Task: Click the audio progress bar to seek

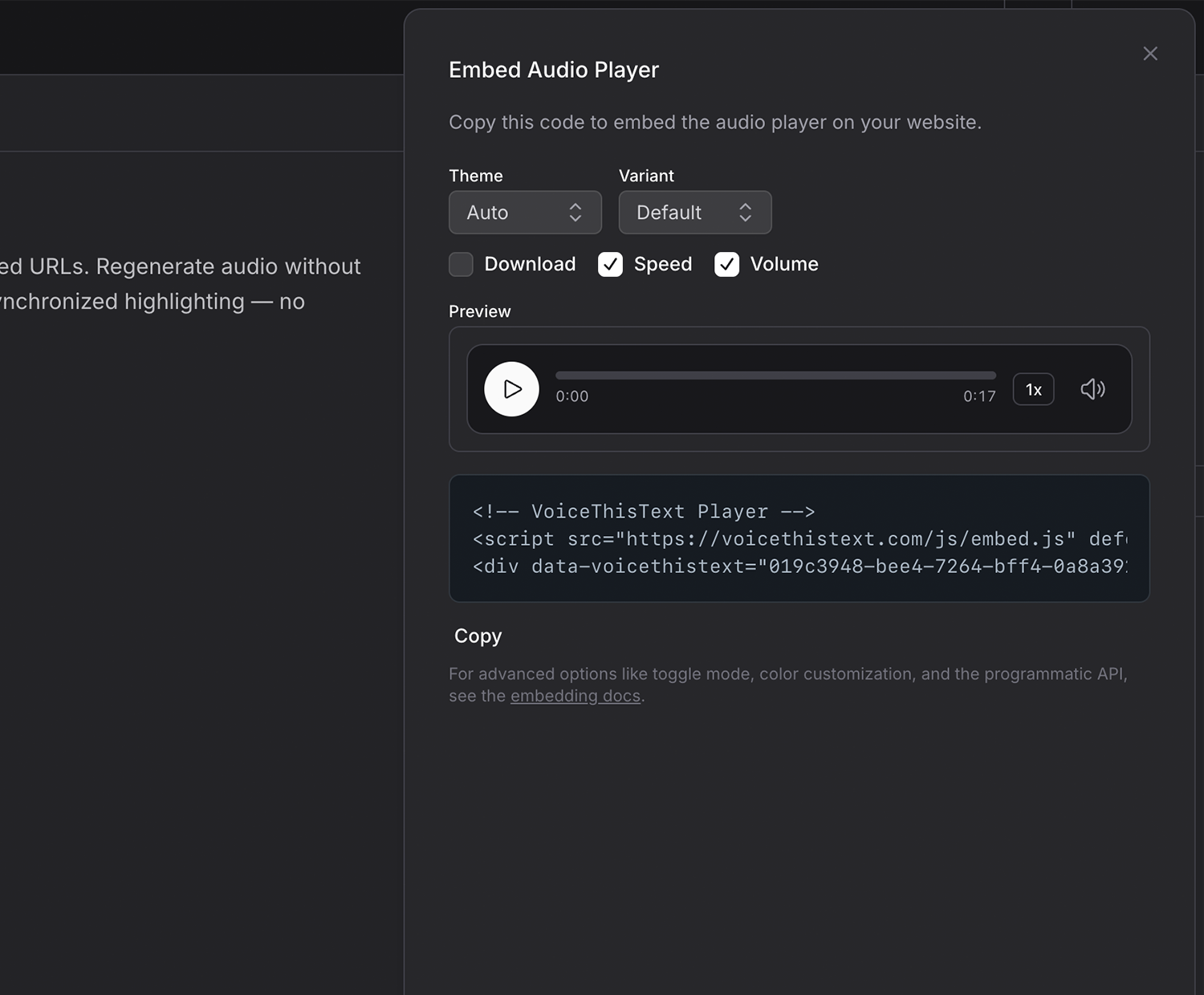Action: pyautogui.click(x=775, y=375)
